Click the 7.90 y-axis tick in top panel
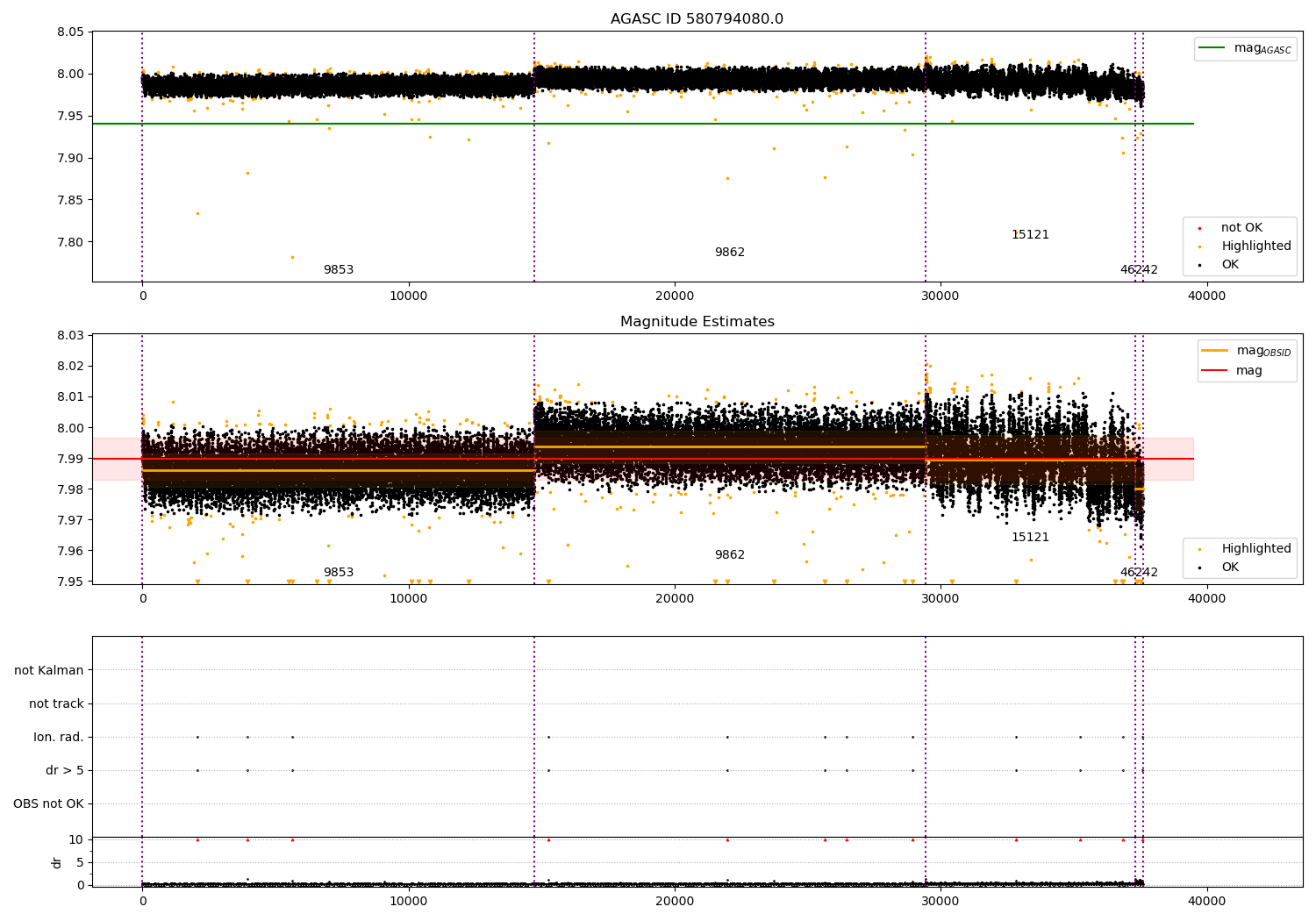Viewport: 1316px width, 921px height. tap(70, 158)
